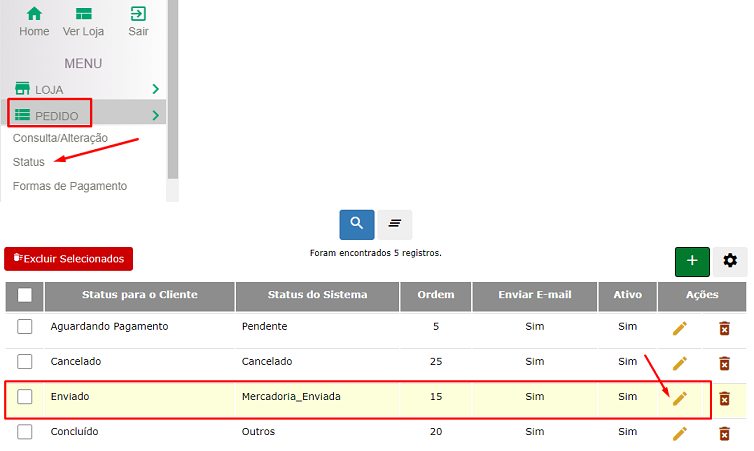The width and height of the screenshot is (754, 451).
Task: Open the Ver Loja store icon
Action: tap(84, 14)
